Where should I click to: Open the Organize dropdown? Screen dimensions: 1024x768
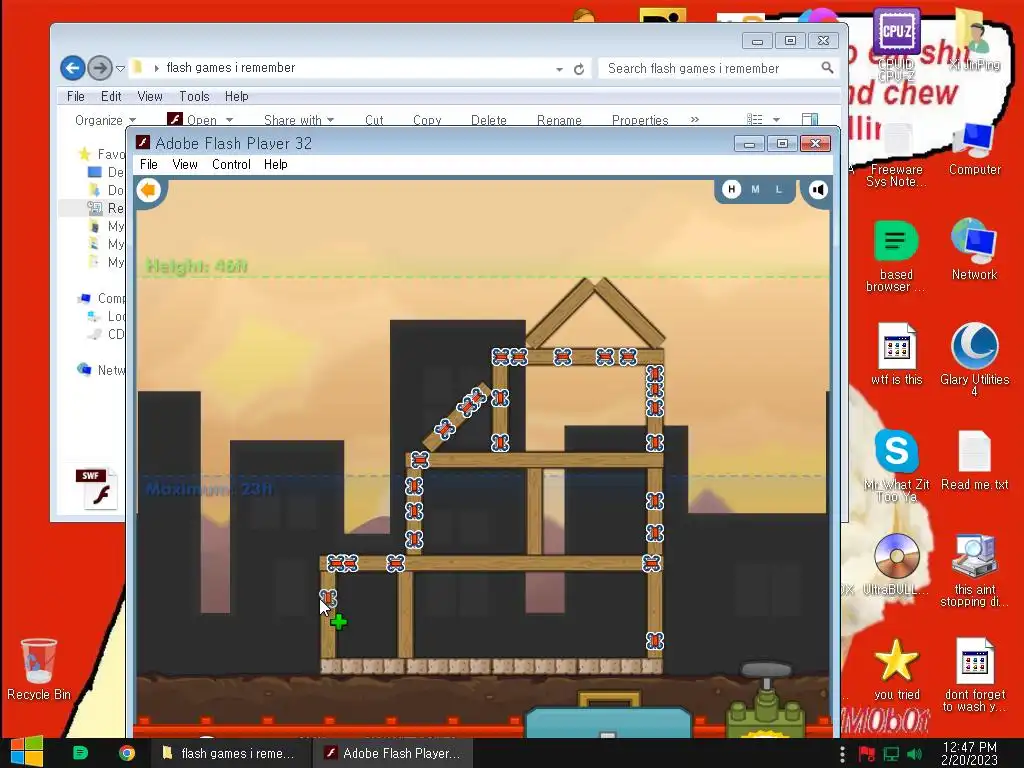(105, 120)
